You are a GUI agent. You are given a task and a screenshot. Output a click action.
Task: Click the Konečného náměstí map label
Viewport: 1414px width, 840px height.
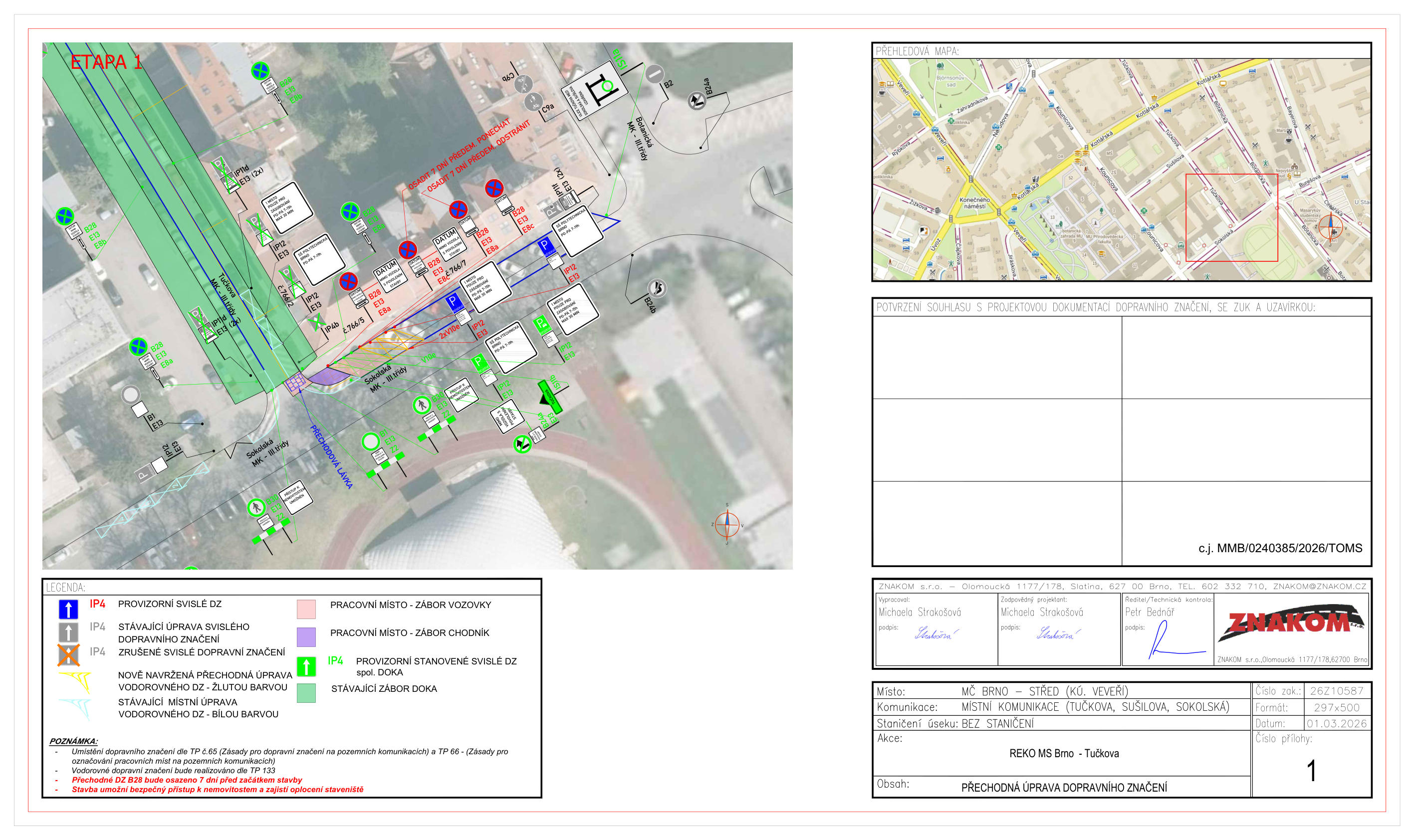(x=975, y=203)
